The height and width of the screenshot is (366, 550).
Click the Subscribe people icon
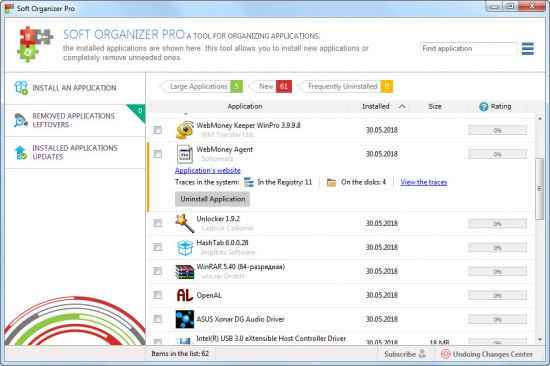click(x=422, y=354)
